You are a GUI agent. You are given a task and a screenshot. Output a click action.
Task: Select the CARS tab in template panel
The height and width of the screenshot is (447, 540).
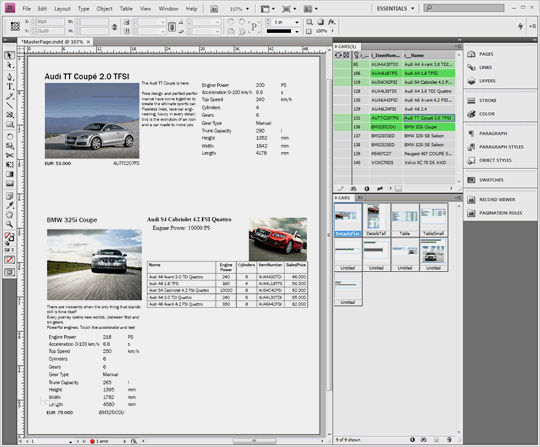[x=343, y=198]
